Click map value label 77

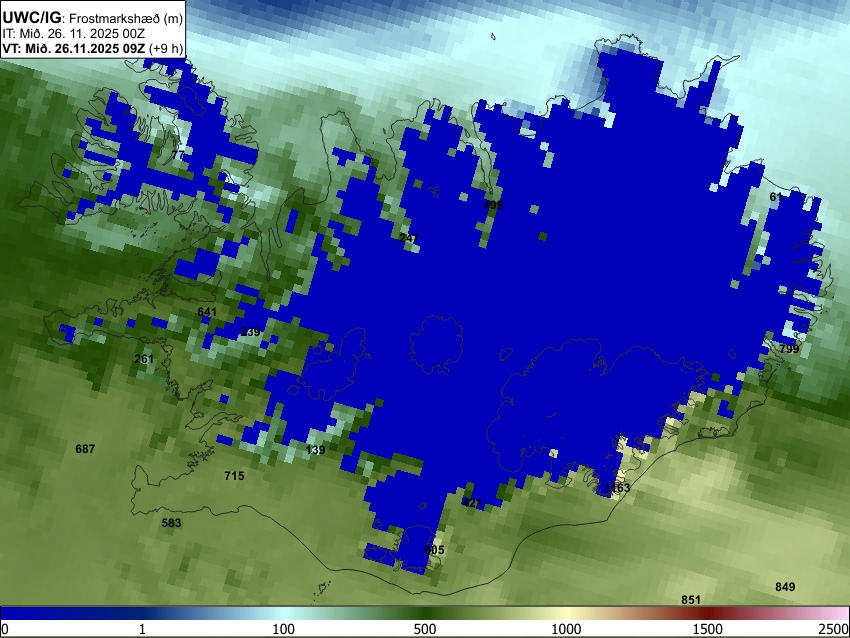[x=178, y=155]
